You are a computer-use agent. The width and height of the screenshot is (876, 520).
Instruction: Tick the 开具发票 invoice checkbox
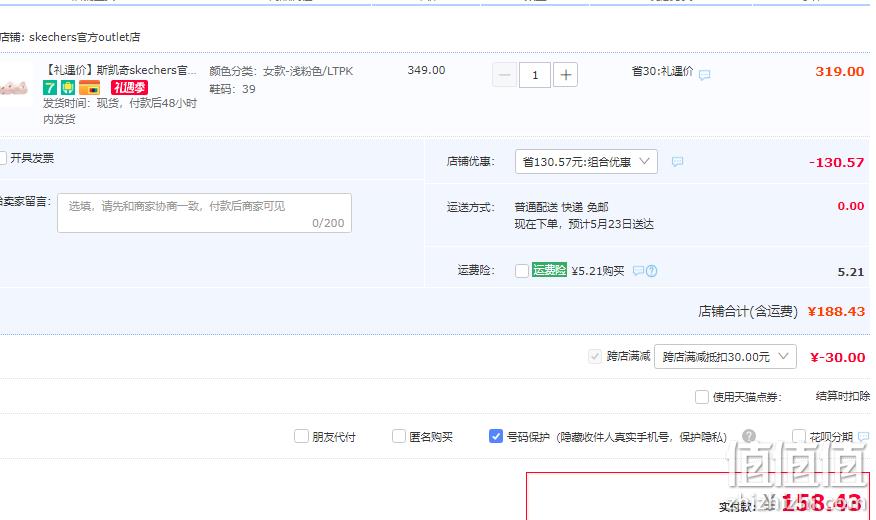(3, 158)
